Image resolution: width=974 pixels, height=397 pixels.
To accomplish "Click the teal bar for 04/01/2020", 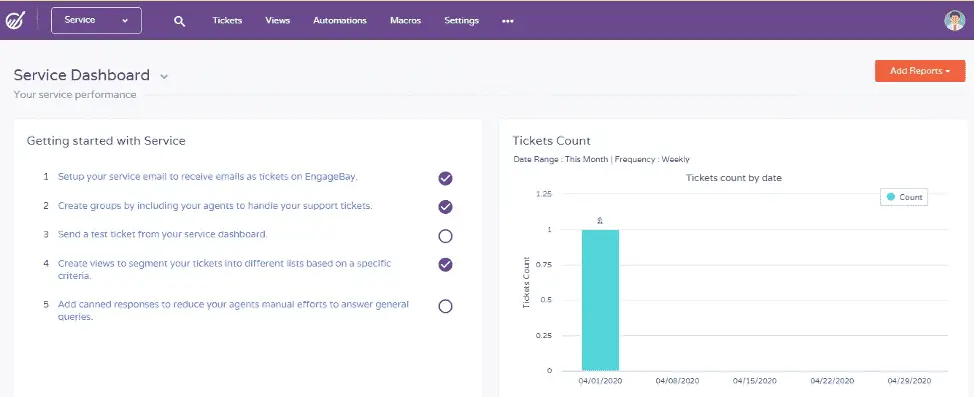I will point(600,300).
